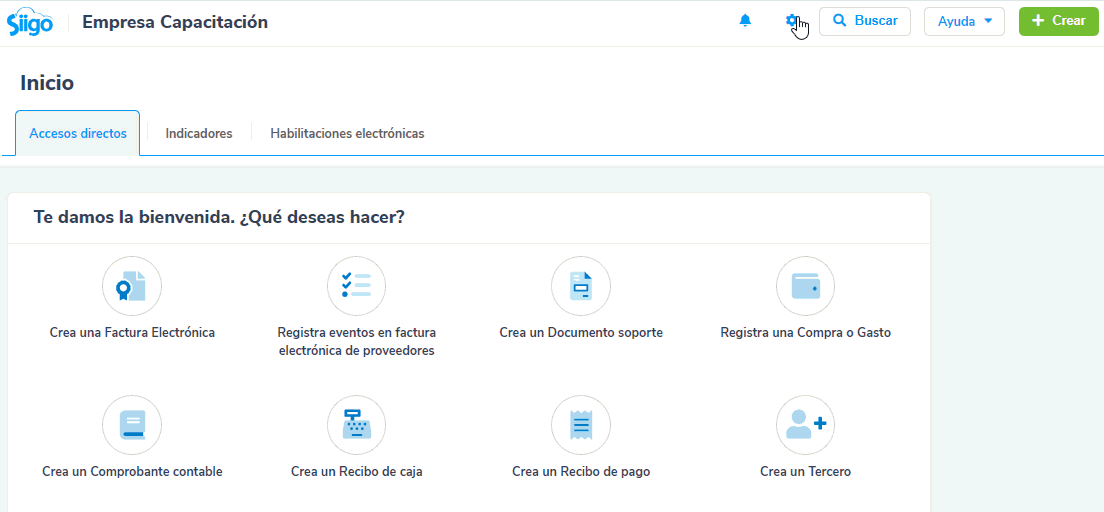
Task: Select the Recibo de pago receipt icon
Action: tap(581, 425)
